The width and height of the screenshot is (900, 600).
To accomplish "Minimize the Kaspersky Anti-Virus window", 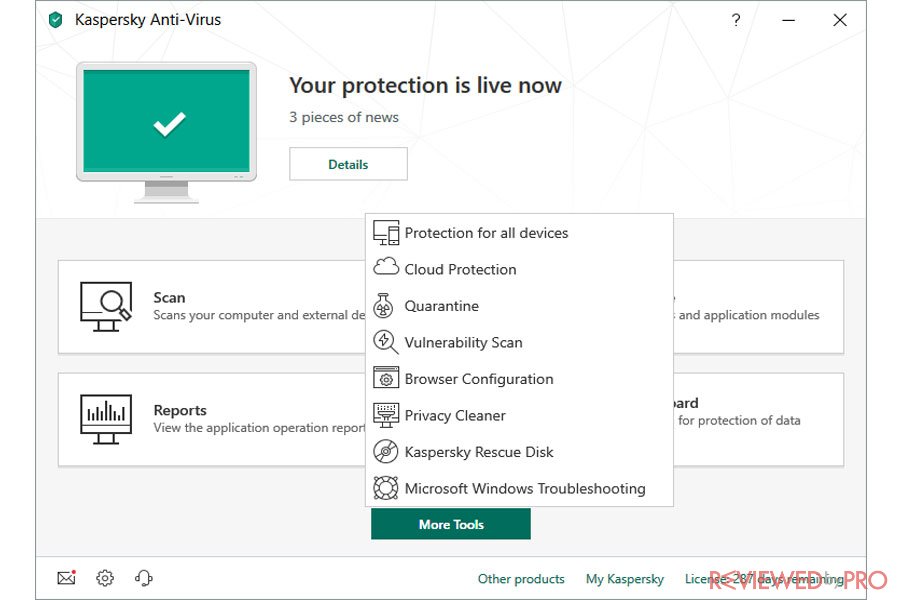I will 789,20.
